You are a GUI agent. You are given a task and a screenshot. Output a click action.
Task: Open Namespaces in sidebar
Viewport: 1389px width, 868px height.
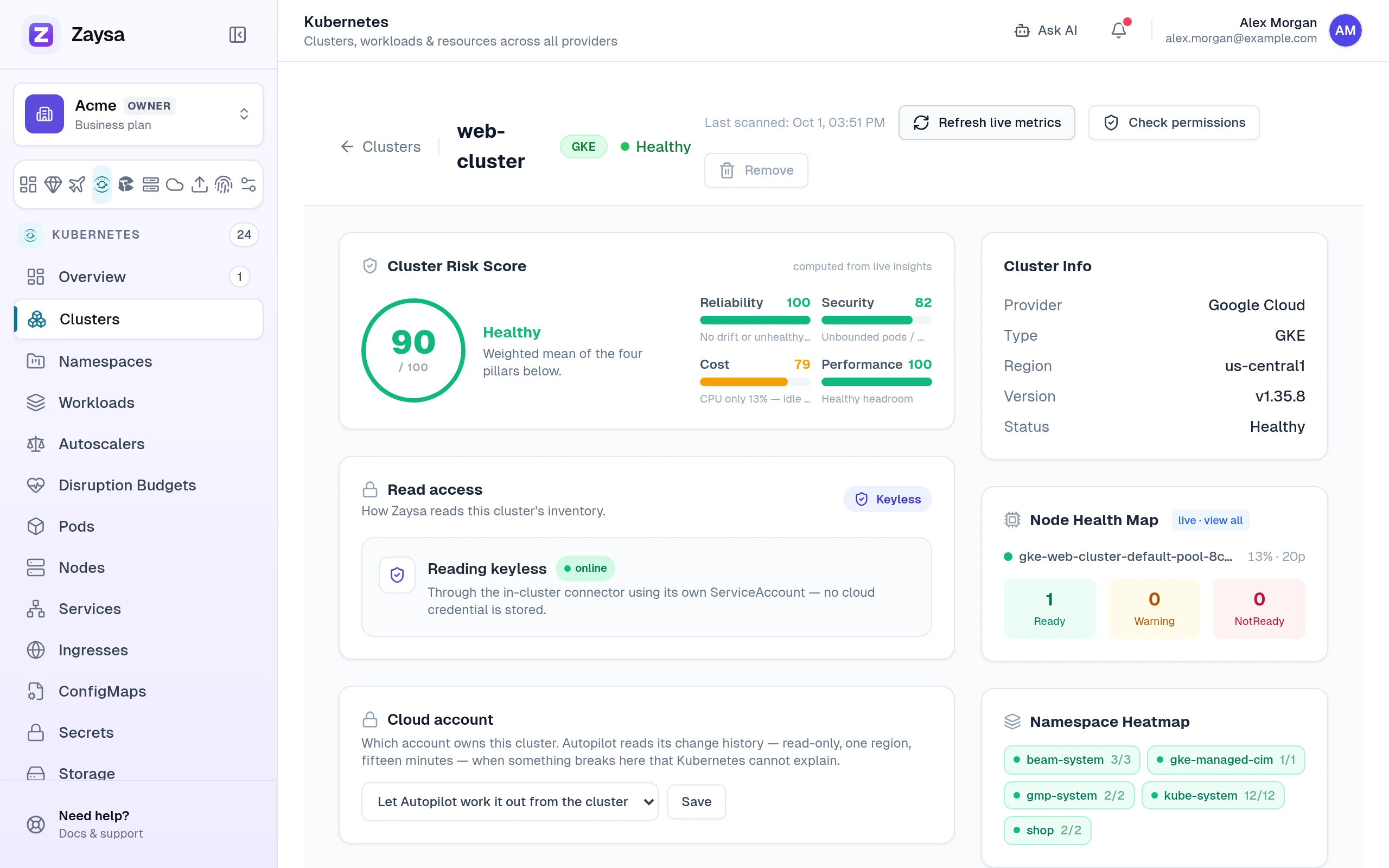pos(138,361)
